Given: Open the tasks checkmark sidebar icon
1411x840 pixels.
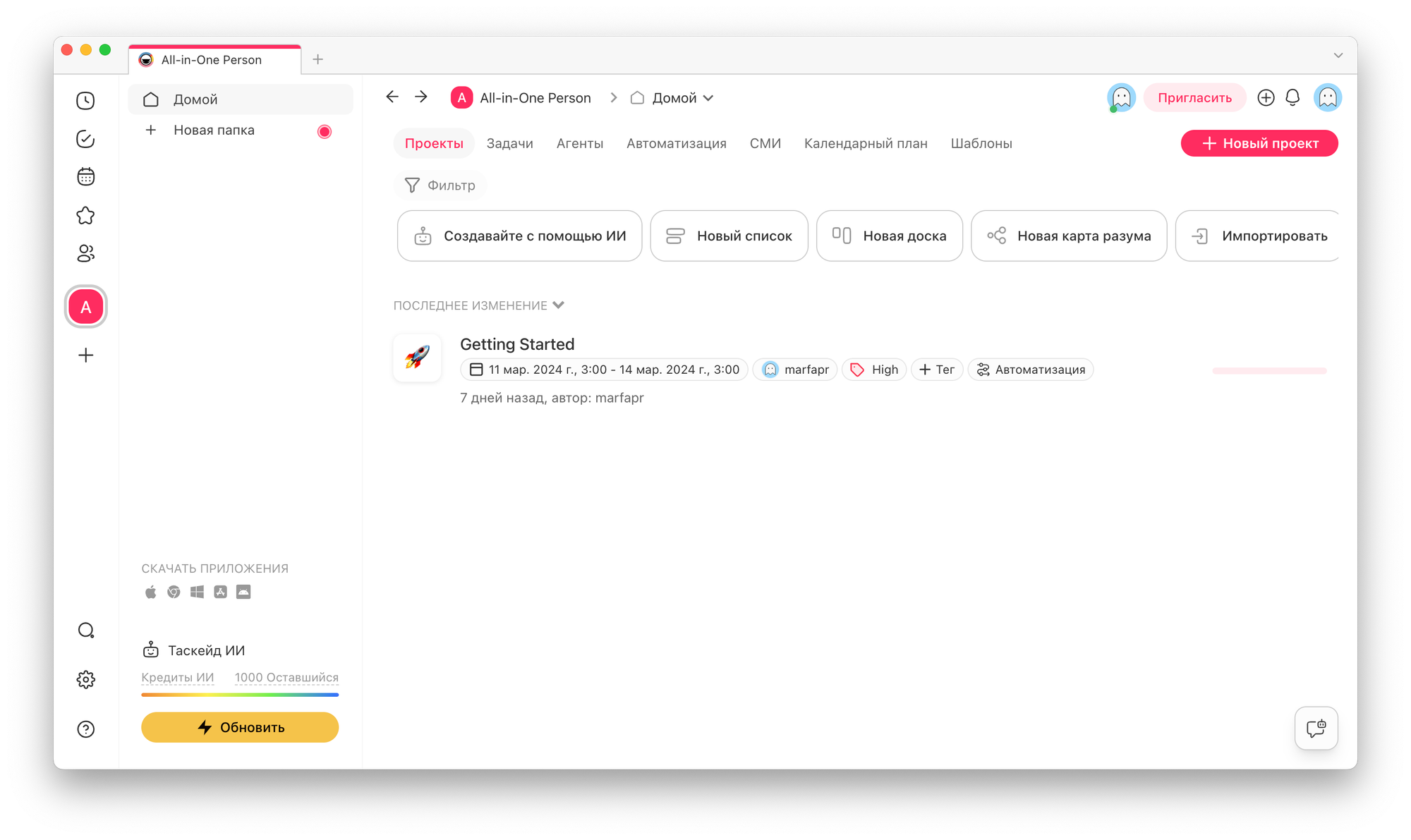Looking at the screenshot, I should (85, 139).
